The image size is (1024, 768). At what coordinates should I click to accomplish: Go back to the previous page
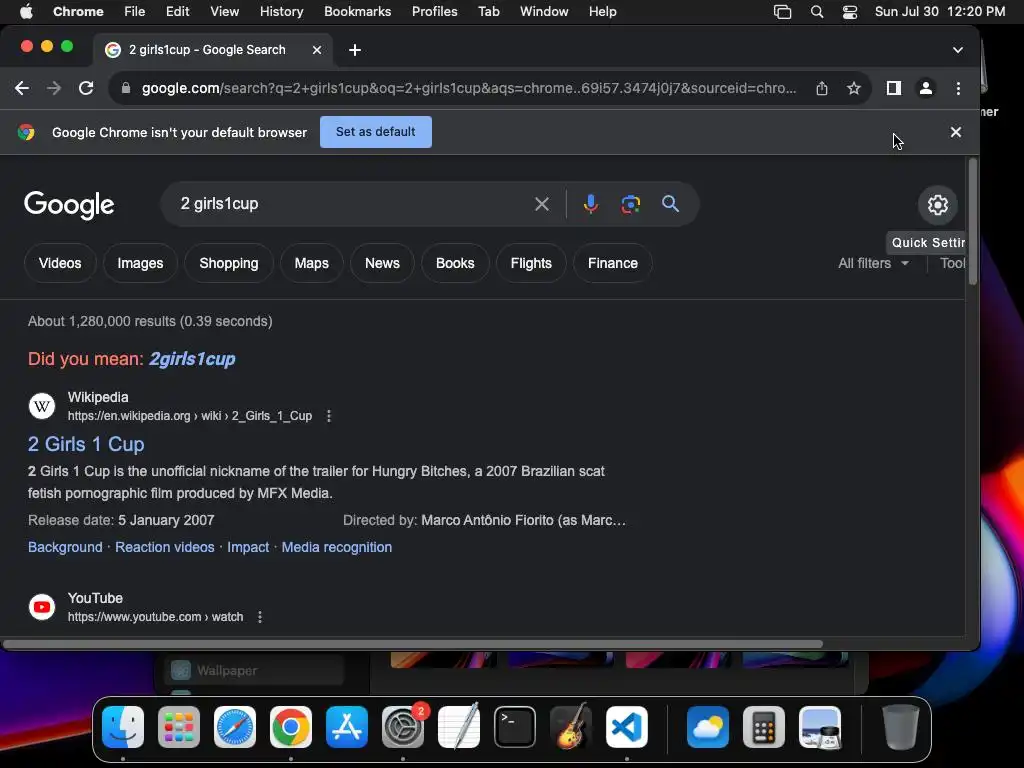(x=22, y=88)
